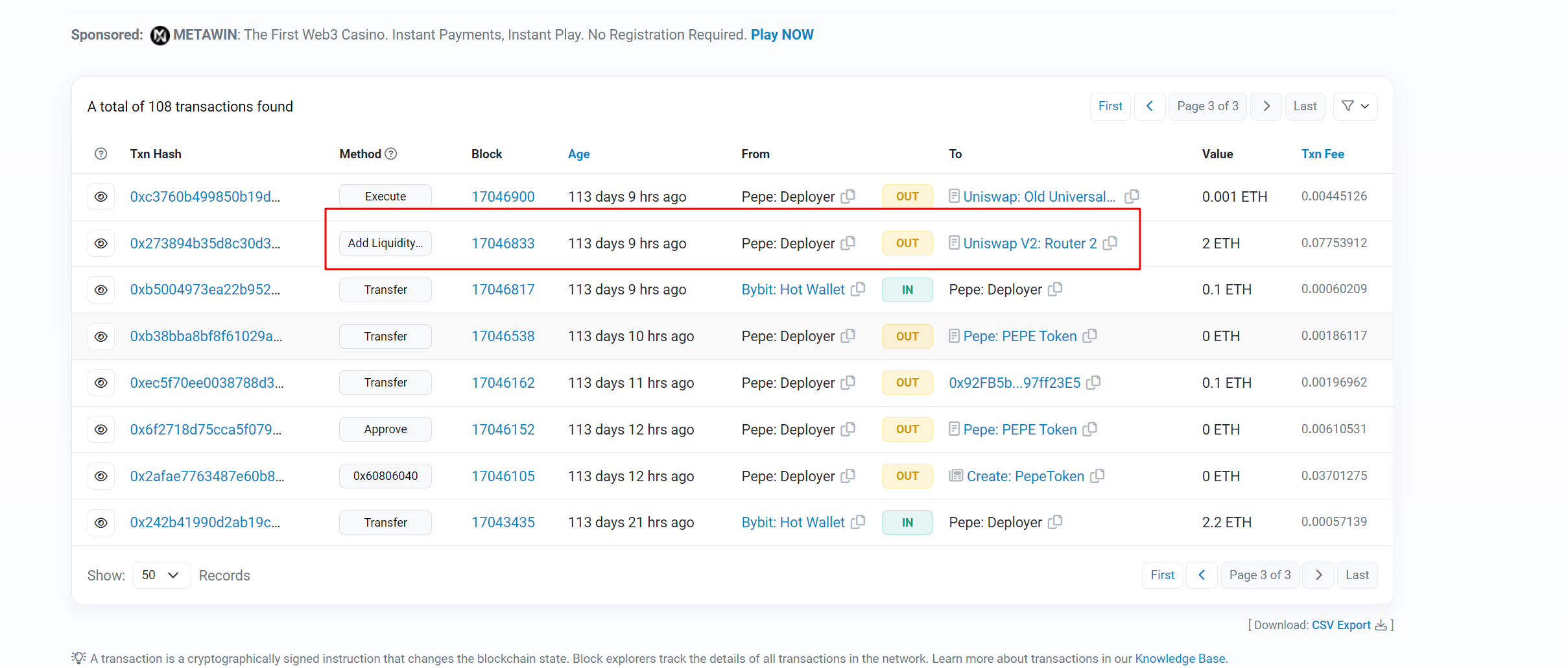Viewport: 1568px width, 668px height.
Task: Click the Approve method badge
Action: point(385,429)
